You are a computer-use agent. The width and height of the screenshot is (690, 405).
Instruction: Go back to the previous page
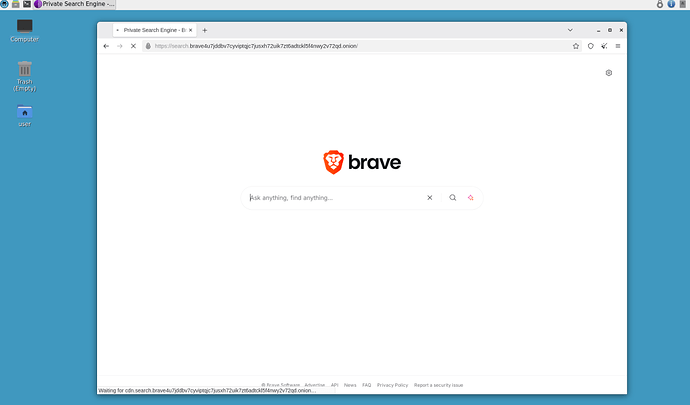[x=106, y=46]
